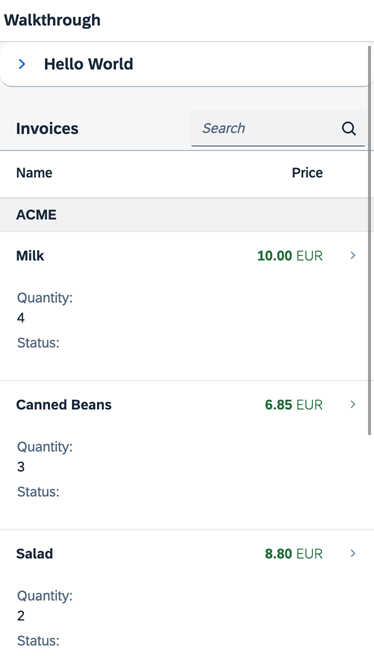Click the vertical page scrollbar
Image resolution: width=374 pixels, height=663 pixels.
371,240
